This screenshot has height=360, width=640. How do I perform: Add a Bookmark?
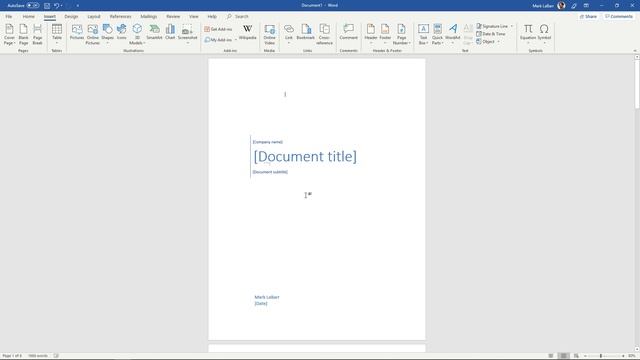[306, 32]
